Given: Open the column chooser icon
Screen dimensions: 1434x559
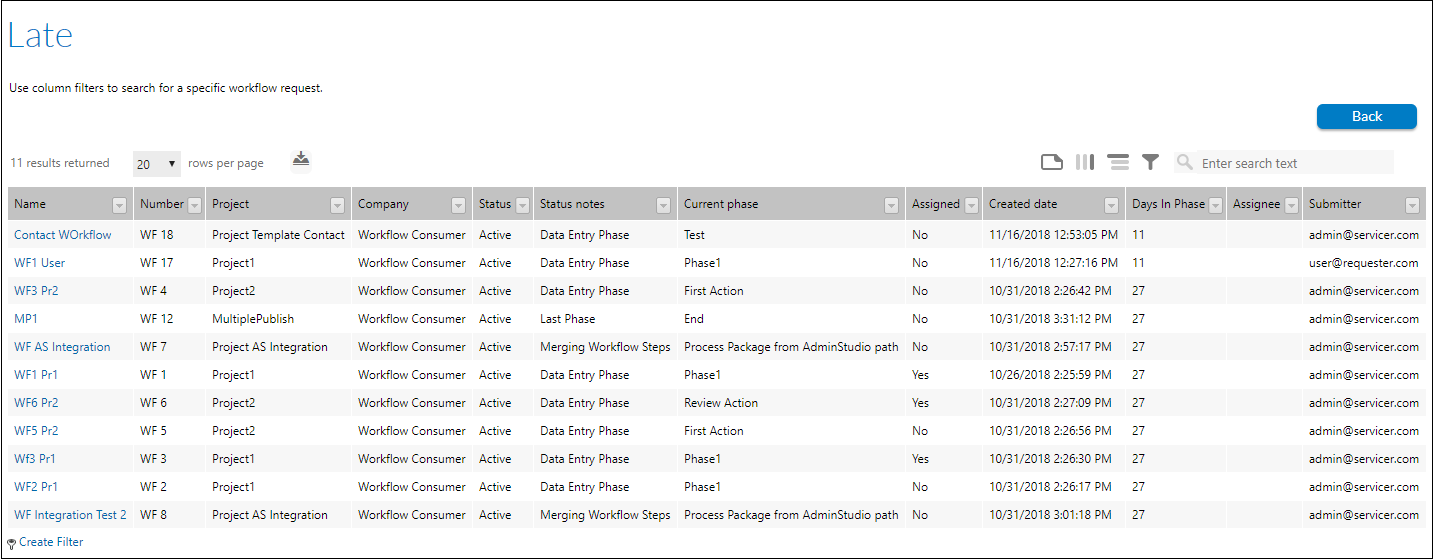Looking at the screenshot, I should click(1085, 162).
